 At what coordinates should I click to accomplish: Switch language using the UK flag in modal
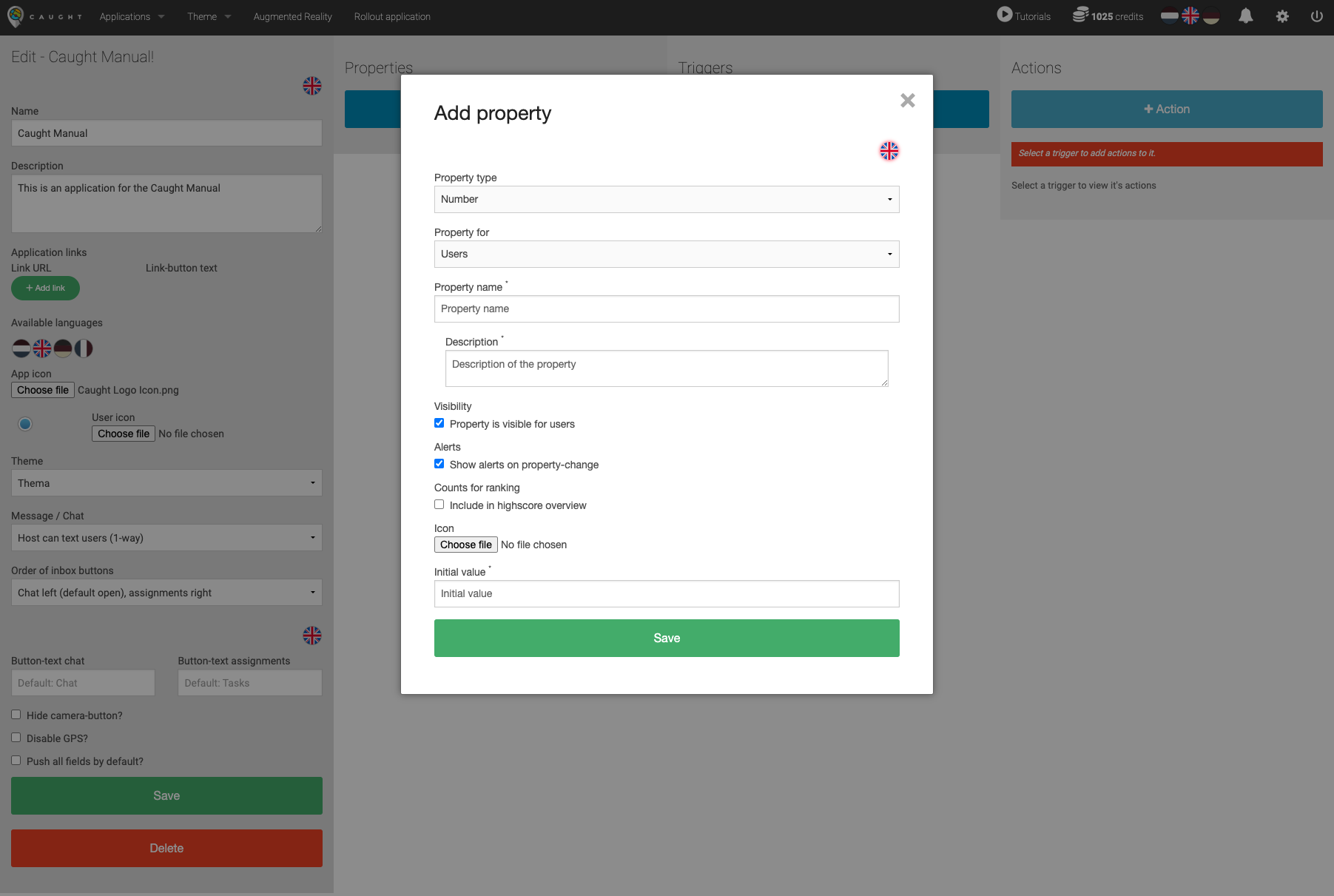click(889, 151)
